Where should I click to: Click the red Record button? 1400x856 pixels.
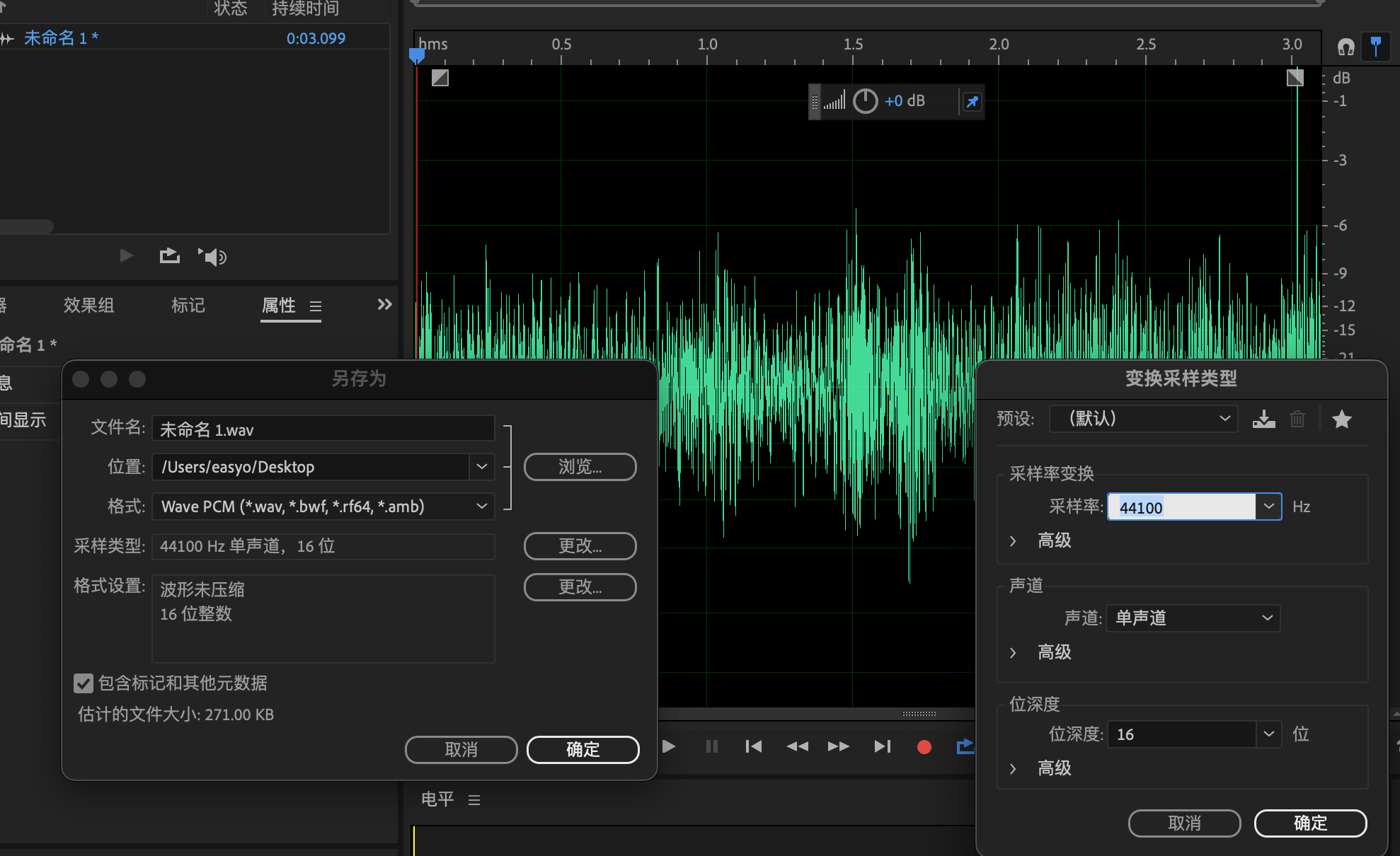pos(924,747)
